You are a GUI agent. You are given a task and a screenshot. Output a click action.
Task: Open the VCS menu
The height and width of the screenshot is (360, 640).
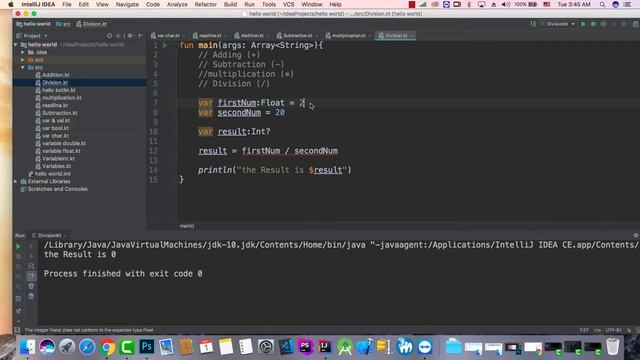pyautogui.click(x=289, y=4)
